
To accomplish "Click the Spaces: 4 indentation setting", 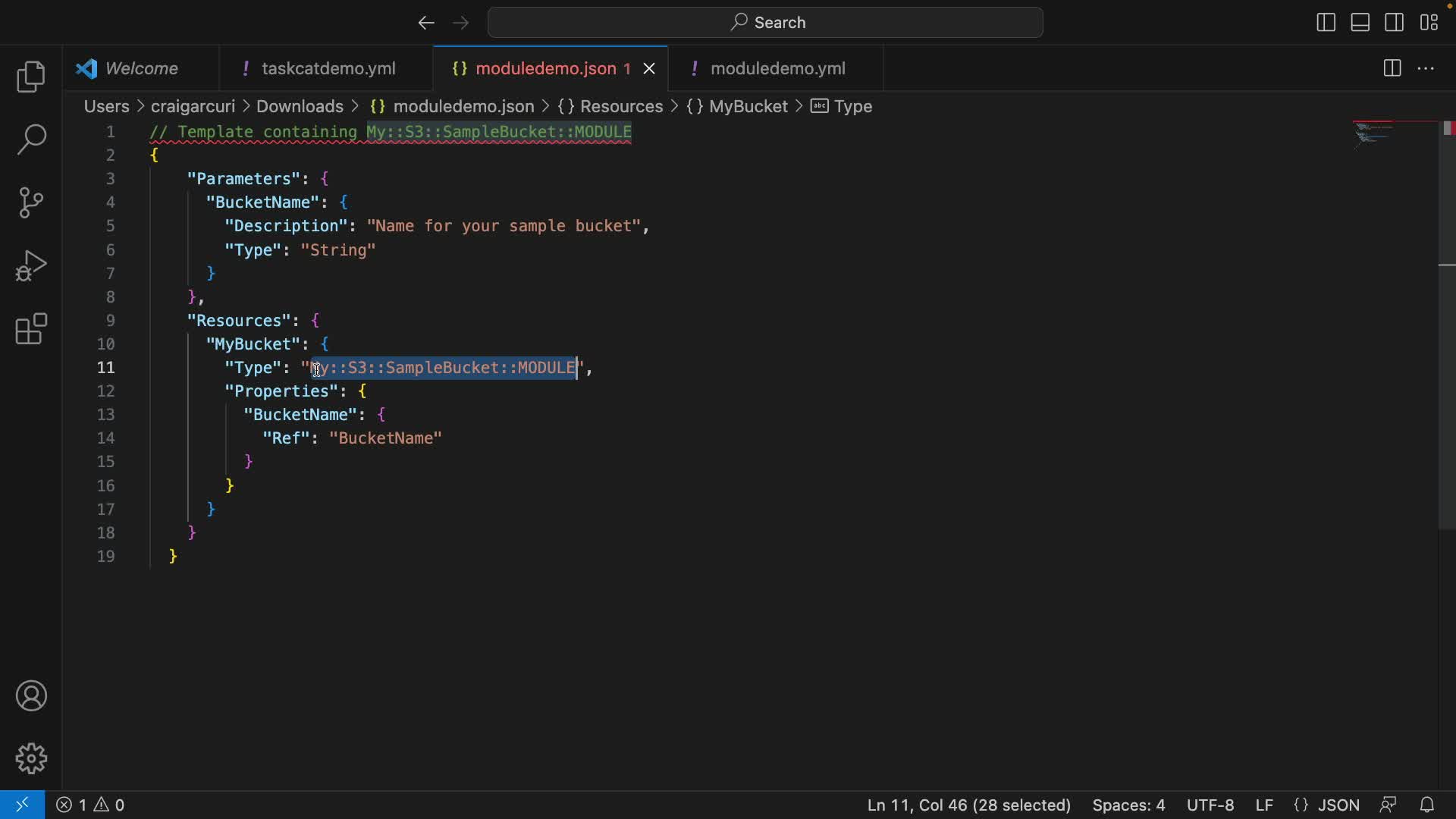I will point(1128,805).
